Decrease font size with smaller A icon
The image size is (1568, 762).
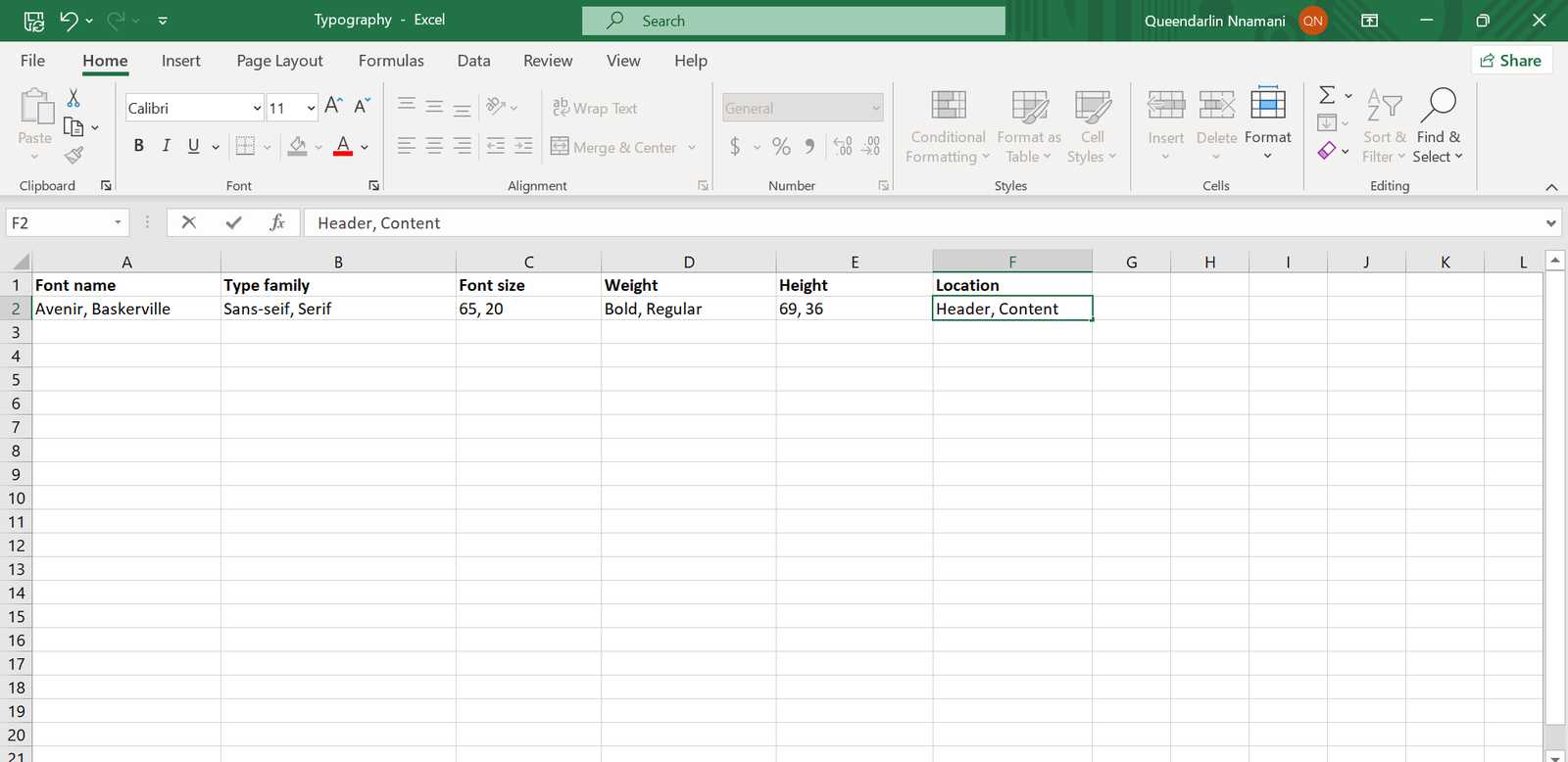(x=362, y=106)
